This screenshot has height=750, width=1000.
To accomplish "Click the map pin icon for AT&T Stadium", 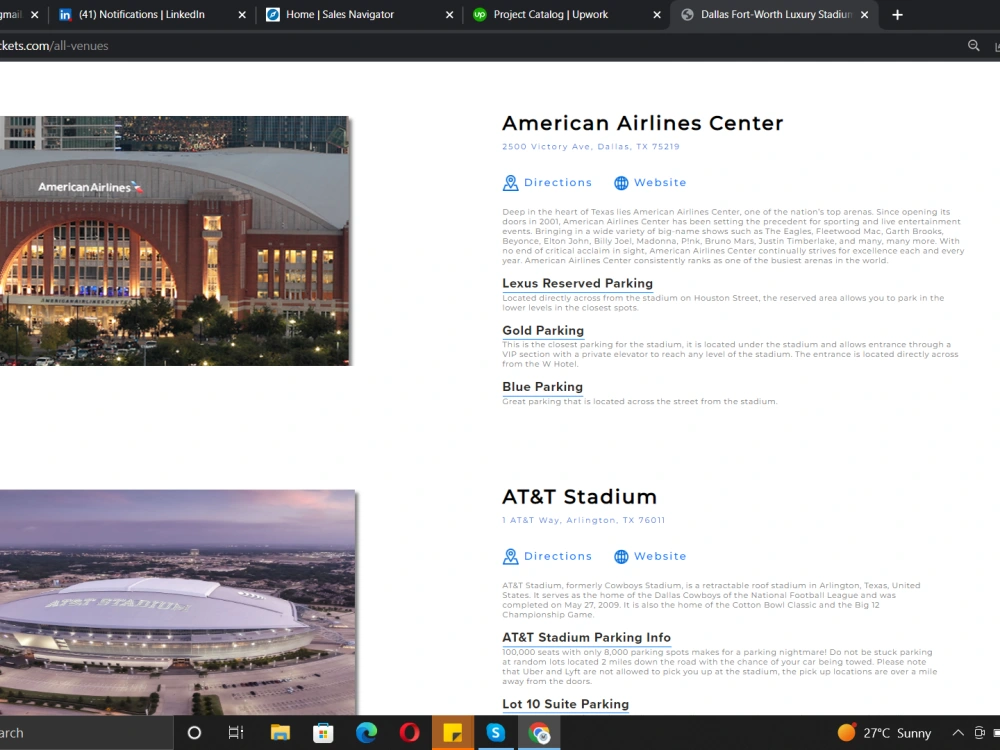I will point(510,557).
